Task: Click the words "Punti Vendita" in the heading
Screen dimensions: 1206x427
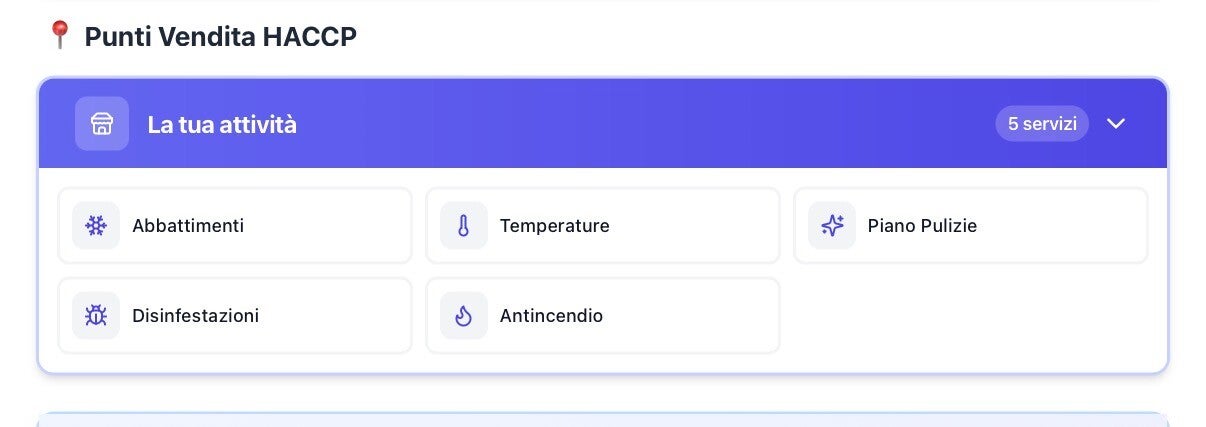Action: pyautogui.click(x=169, y=37)
